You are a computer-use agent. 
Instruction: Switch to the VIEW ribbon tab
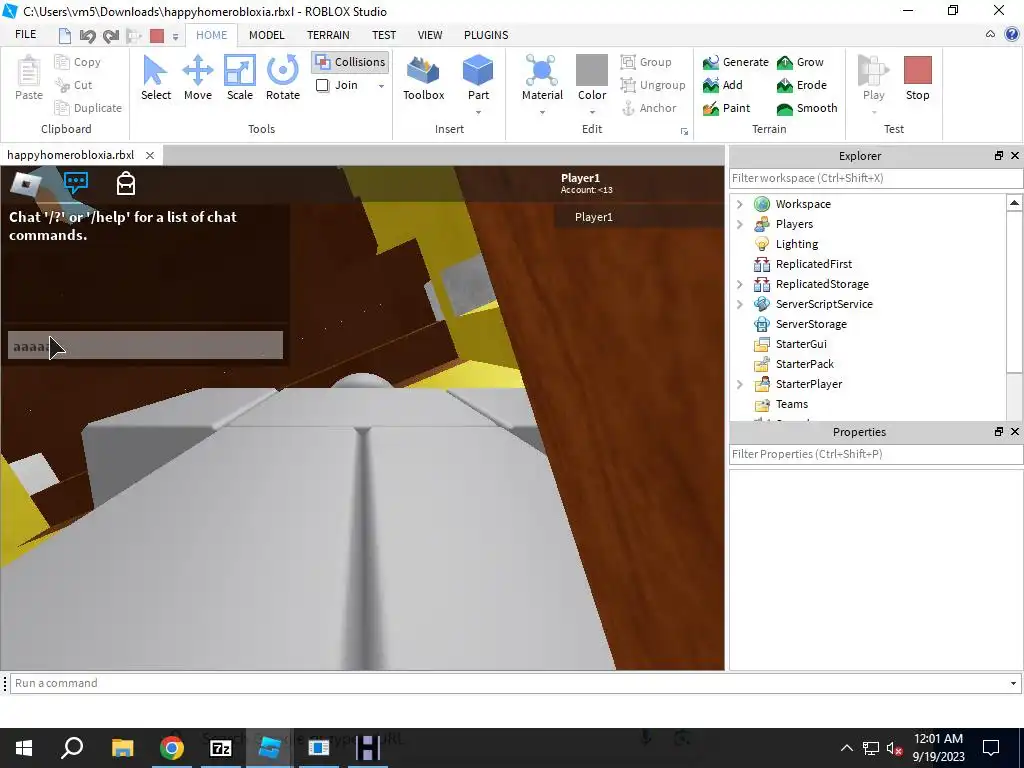pyautogui.click(x=430, y=35)
